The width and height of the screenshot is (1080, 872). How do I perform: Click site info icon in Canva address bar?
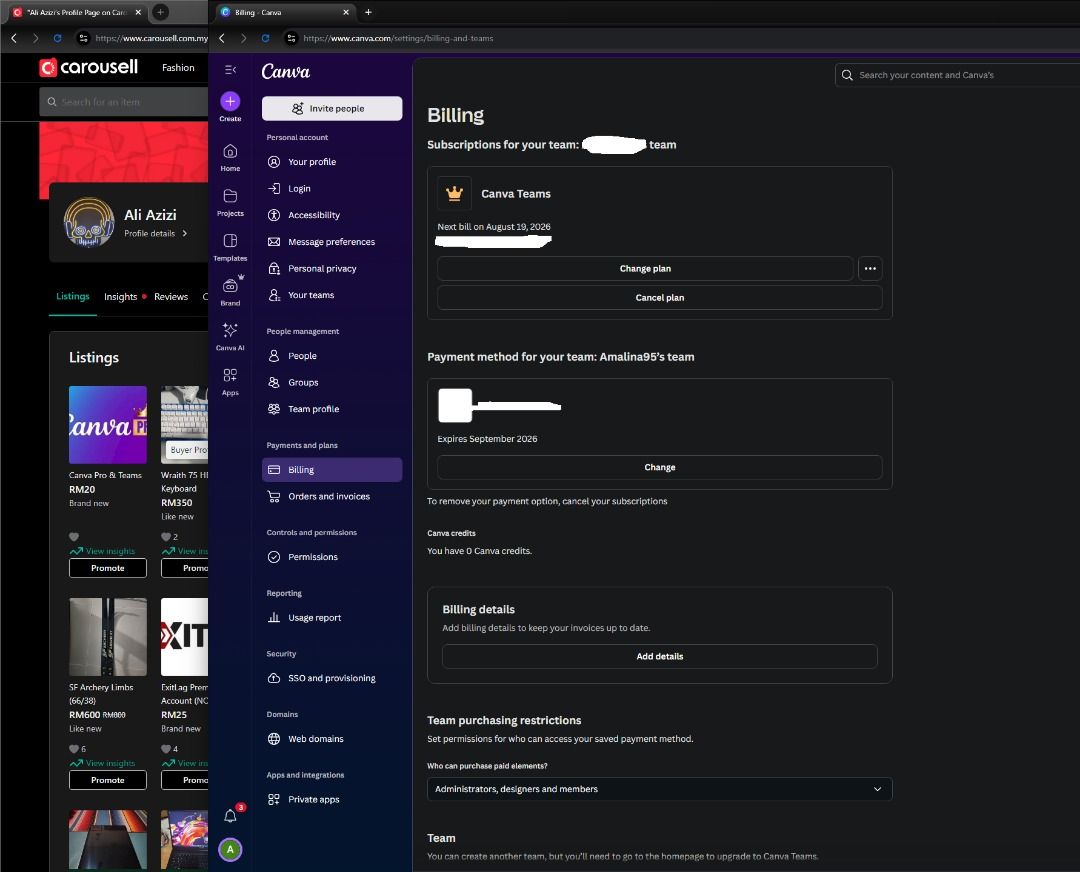(x=291, y=38)
